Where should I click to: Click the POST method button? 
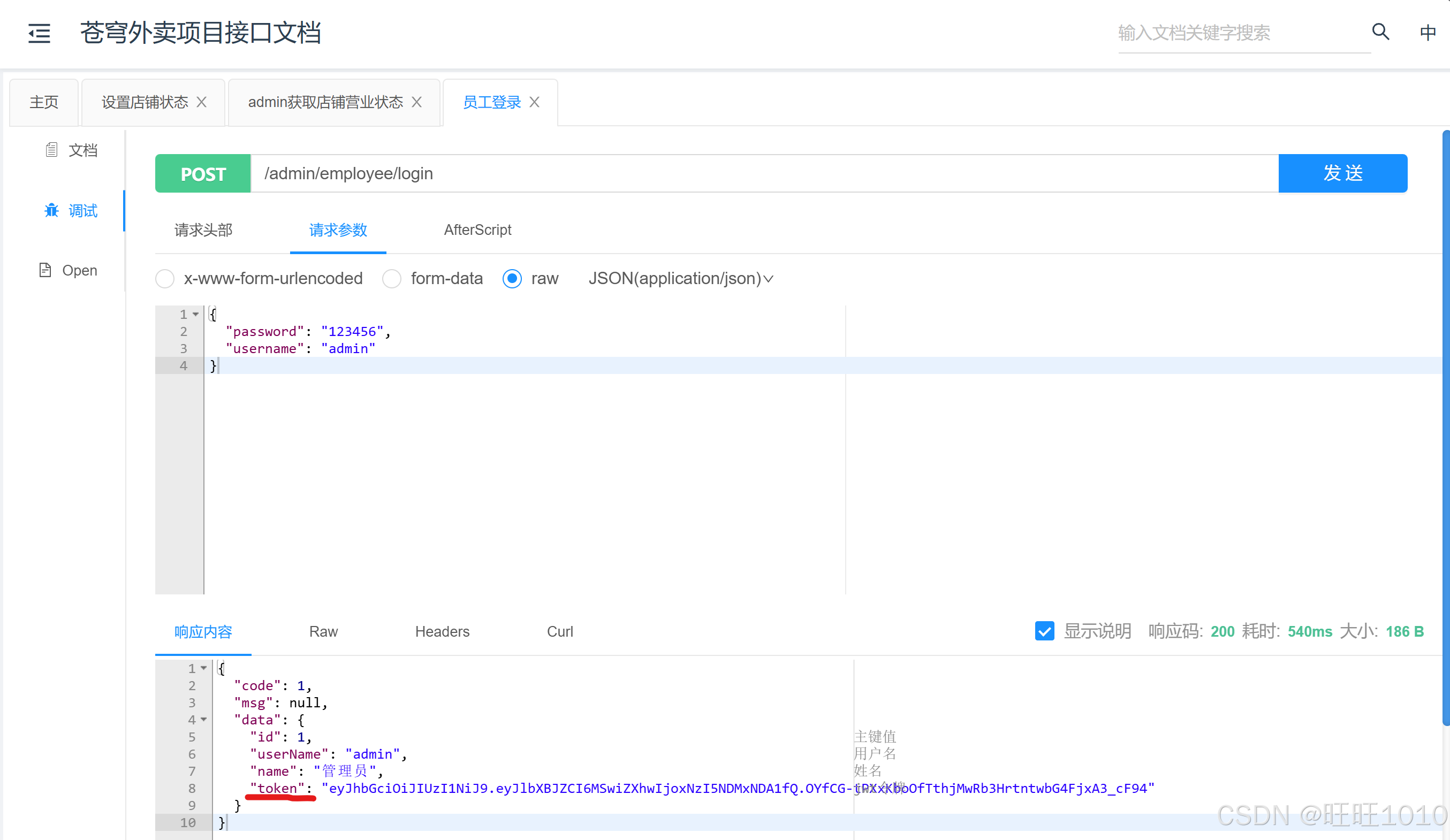pyautogui.click(x=203, y=174)
